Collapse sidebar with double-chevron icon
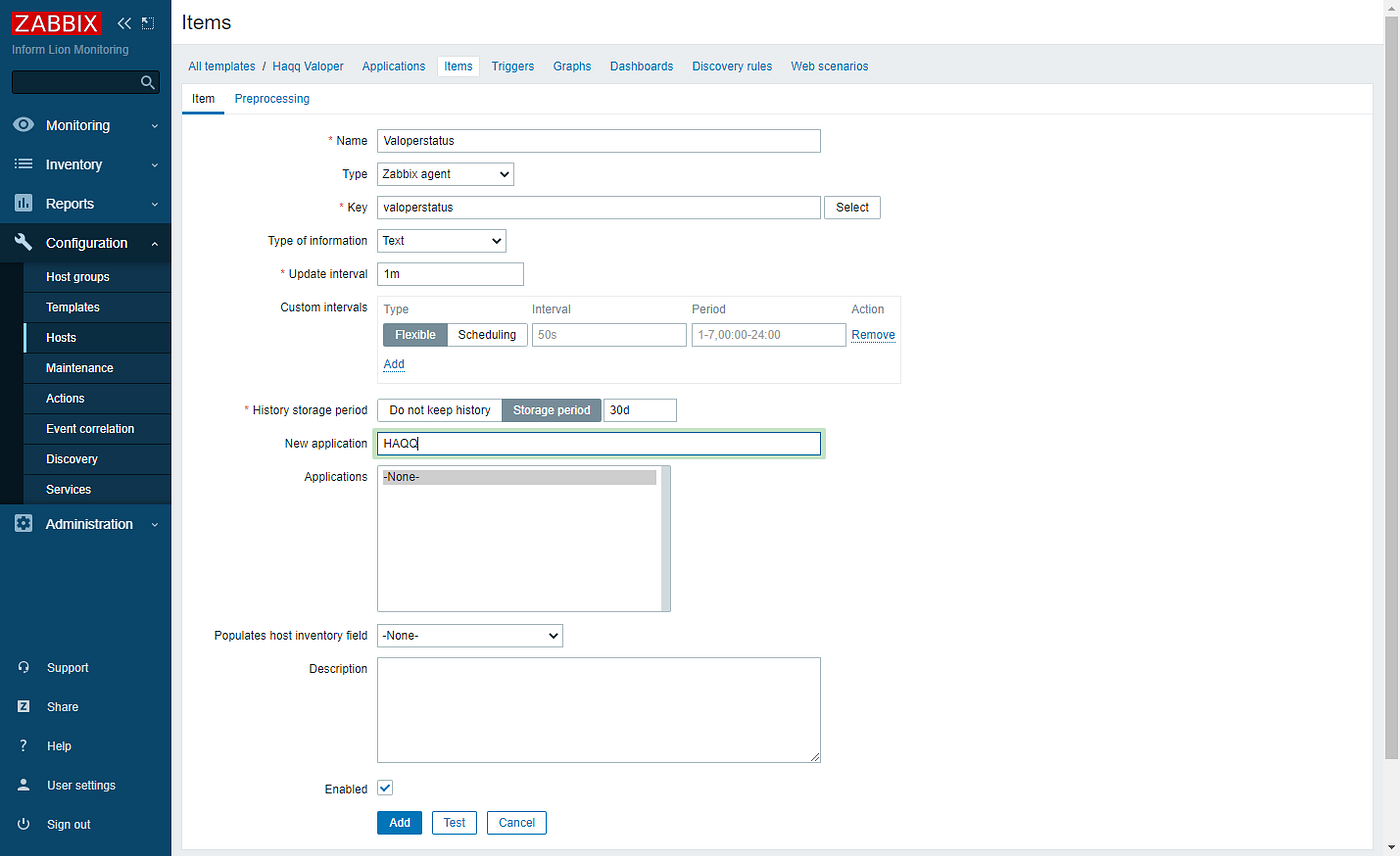This screenshot has height=856, width=1400. tap(125, 23)
